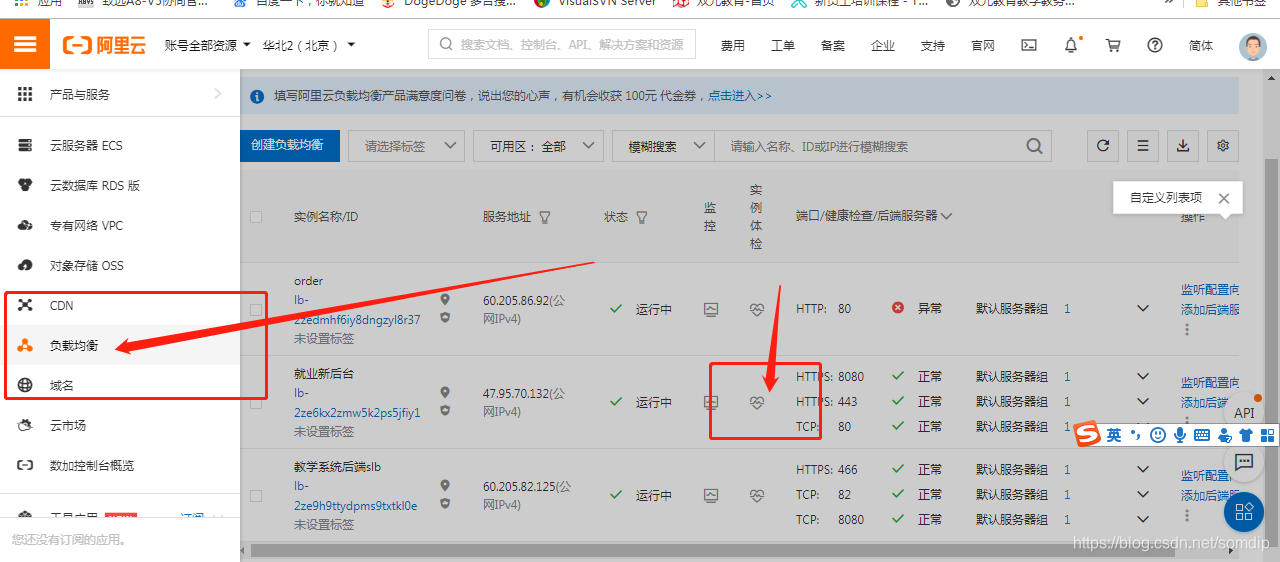Tick the checkbox for order instance
Viewport: 1280px width, 562px height.
pos(256,310)
